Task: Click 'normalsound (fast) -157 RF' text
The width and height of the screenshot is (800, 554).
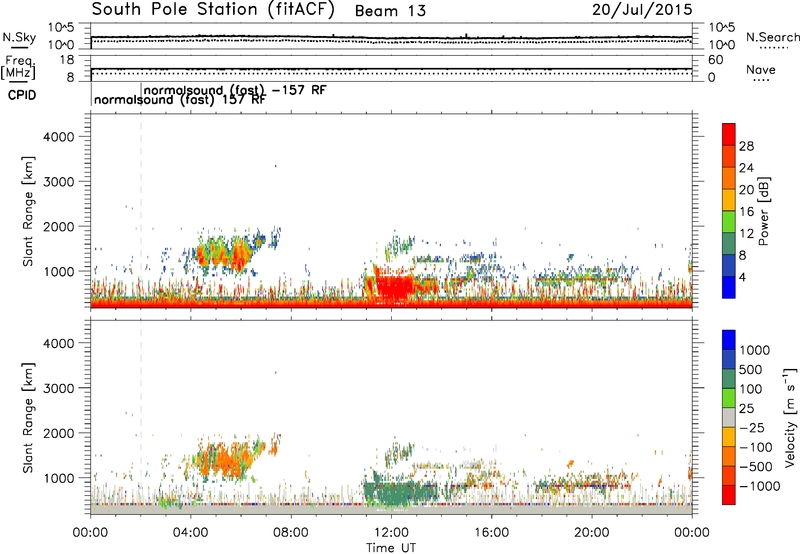Action: pyautogui.click(x=235, y=90)
